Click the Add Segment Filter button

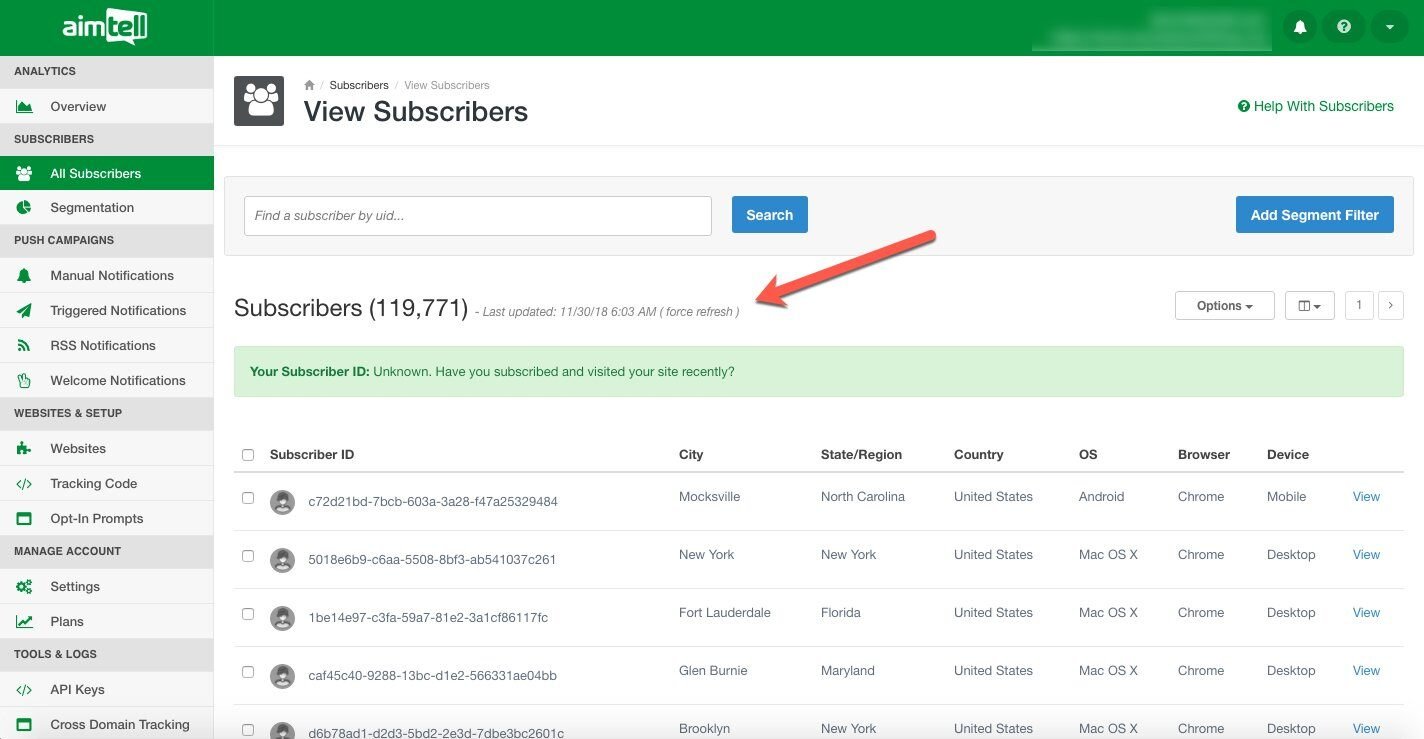[x=1314, y=215]
